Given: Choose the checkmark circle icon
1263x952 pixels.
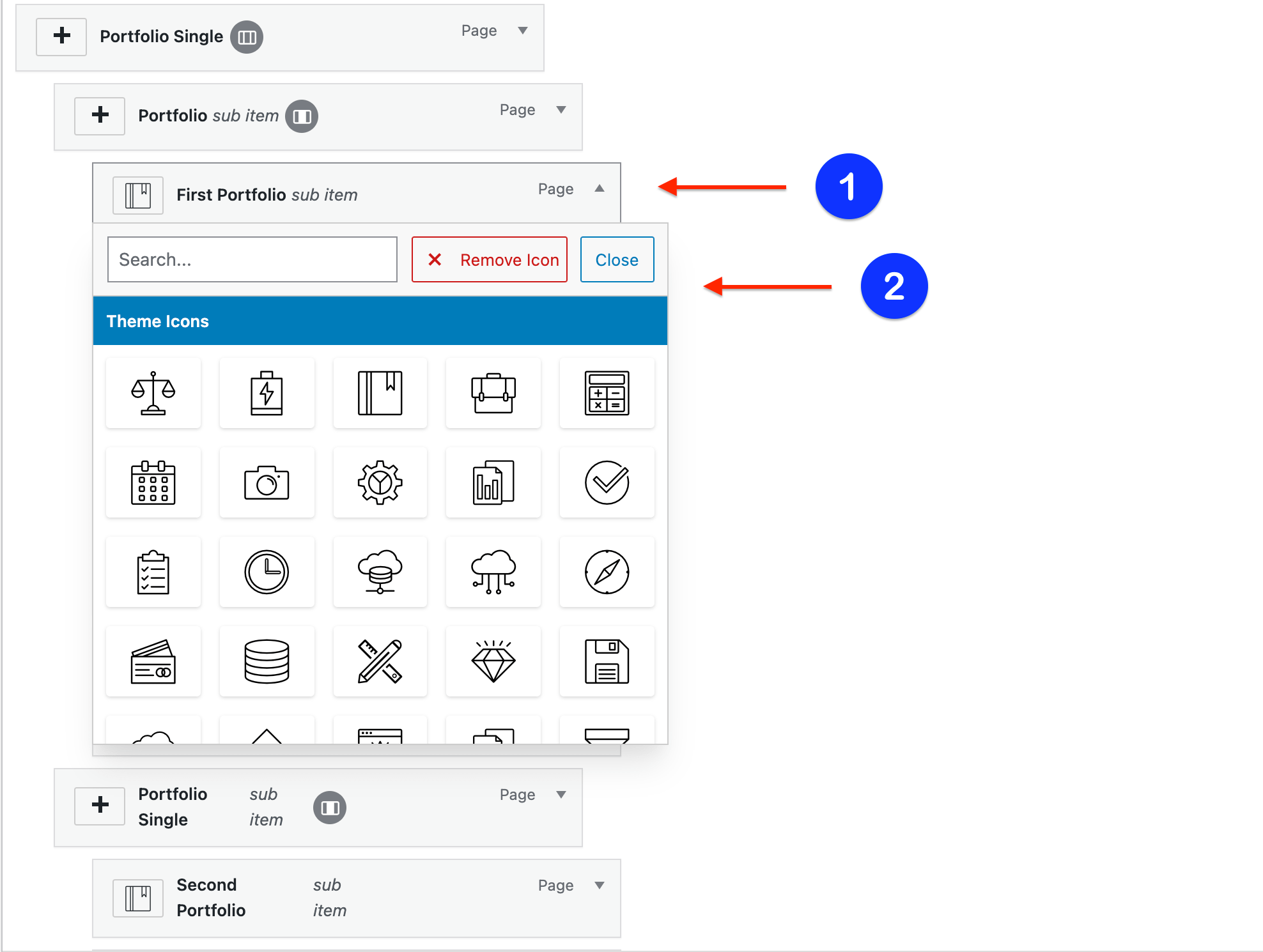Looking at the screenshot, I should [x=607, y=482].
